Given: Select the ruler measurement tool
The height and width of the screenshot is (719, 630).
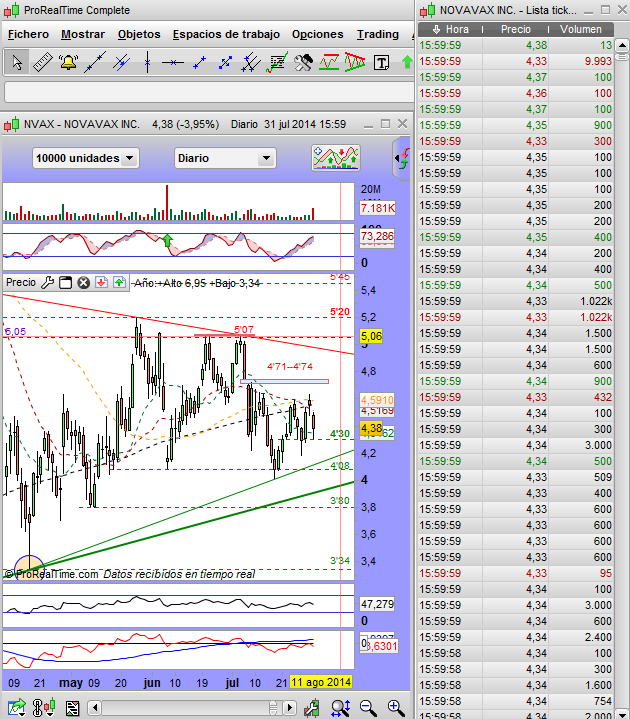Looking at the screenshot, I should click(x=43, y=62).
